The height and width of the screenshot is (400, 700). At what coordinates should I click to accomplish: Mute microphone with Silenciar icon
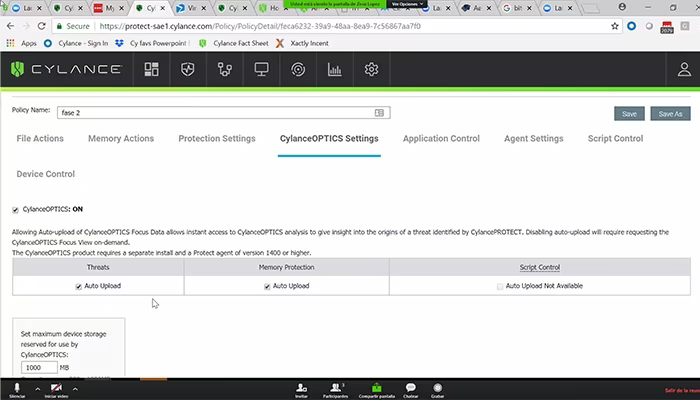pyautogui.click(x=17, y=389)
